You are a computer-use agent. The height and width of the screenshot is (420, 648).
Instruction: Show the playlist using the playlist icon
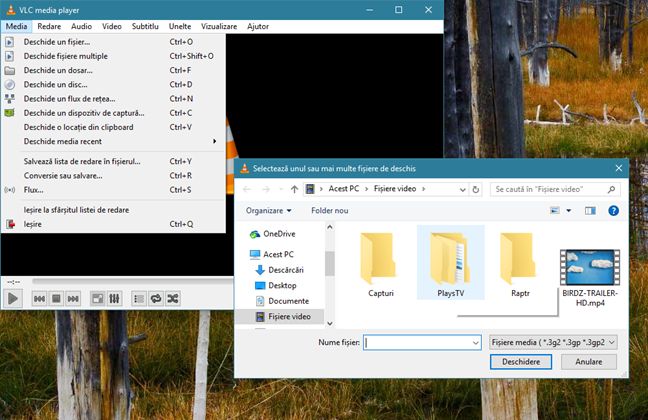pos(139,298)
